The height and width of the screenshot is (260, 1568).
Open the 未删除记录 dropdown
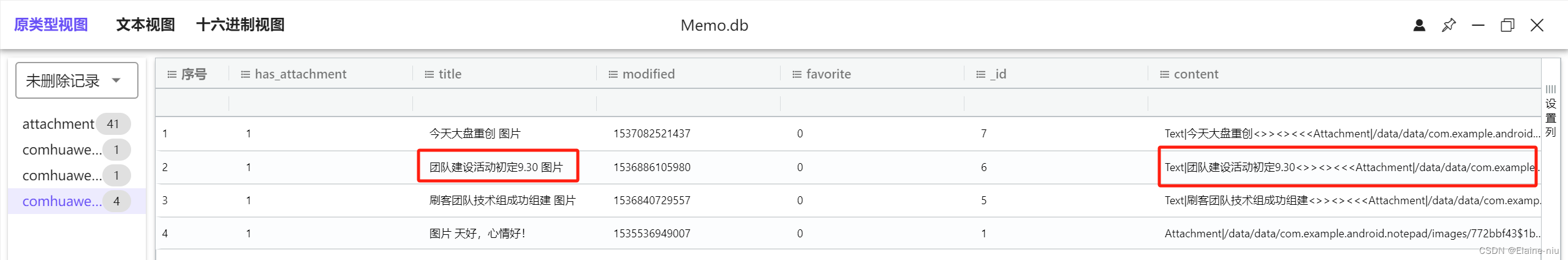point(77,80)
